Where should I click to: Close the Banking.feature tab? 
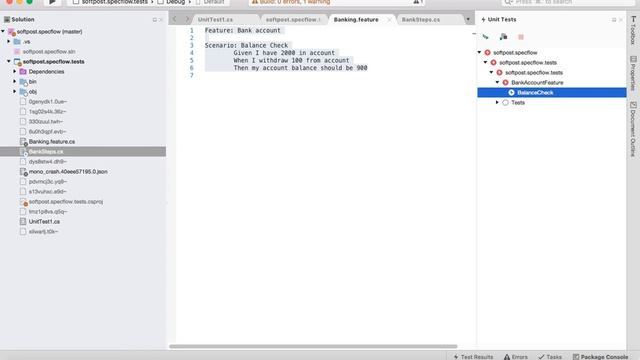click(389, 20)
